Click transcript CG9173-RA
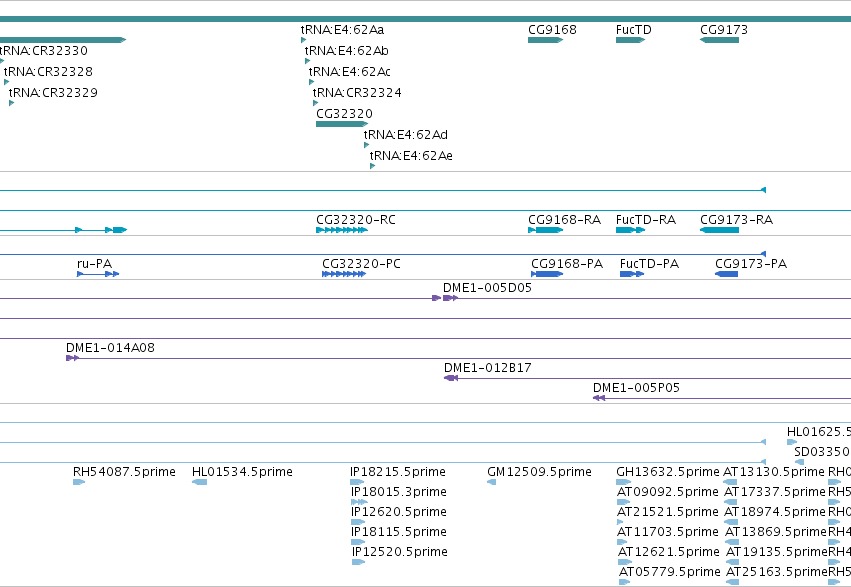This screenshot has height=587, width=851. tap(719, 230)
